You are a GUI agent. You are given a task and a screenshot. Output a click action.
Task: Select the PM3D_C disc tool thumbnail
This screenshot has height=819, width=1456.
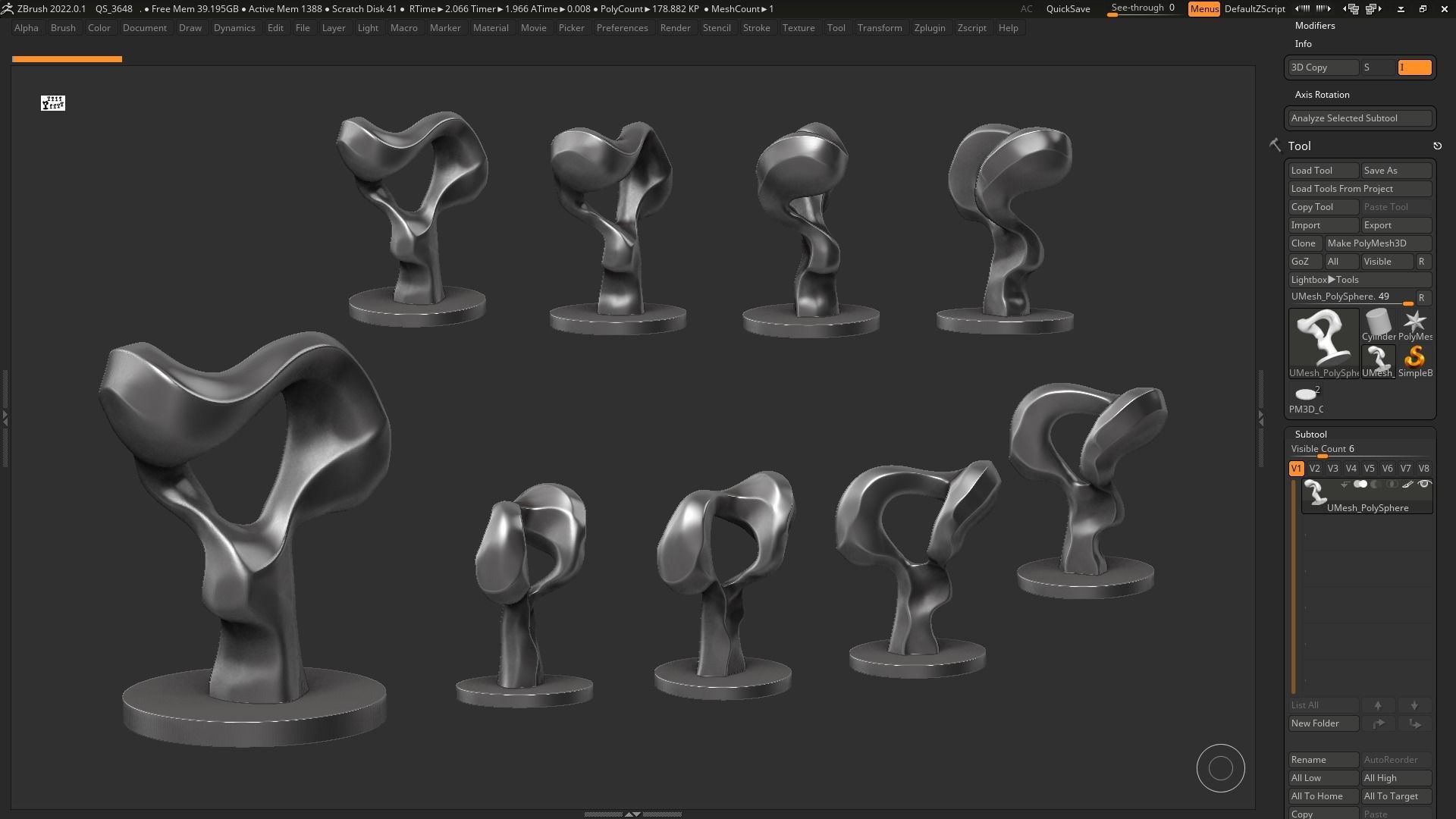[x=1306, y=399]
